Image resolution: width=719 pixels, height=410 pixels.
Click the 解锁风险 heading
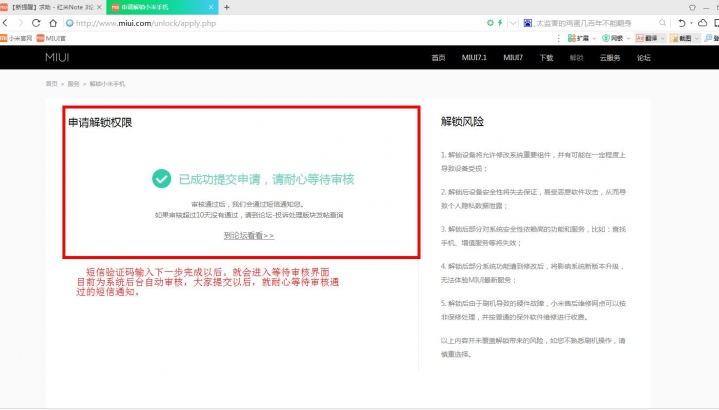462,122
